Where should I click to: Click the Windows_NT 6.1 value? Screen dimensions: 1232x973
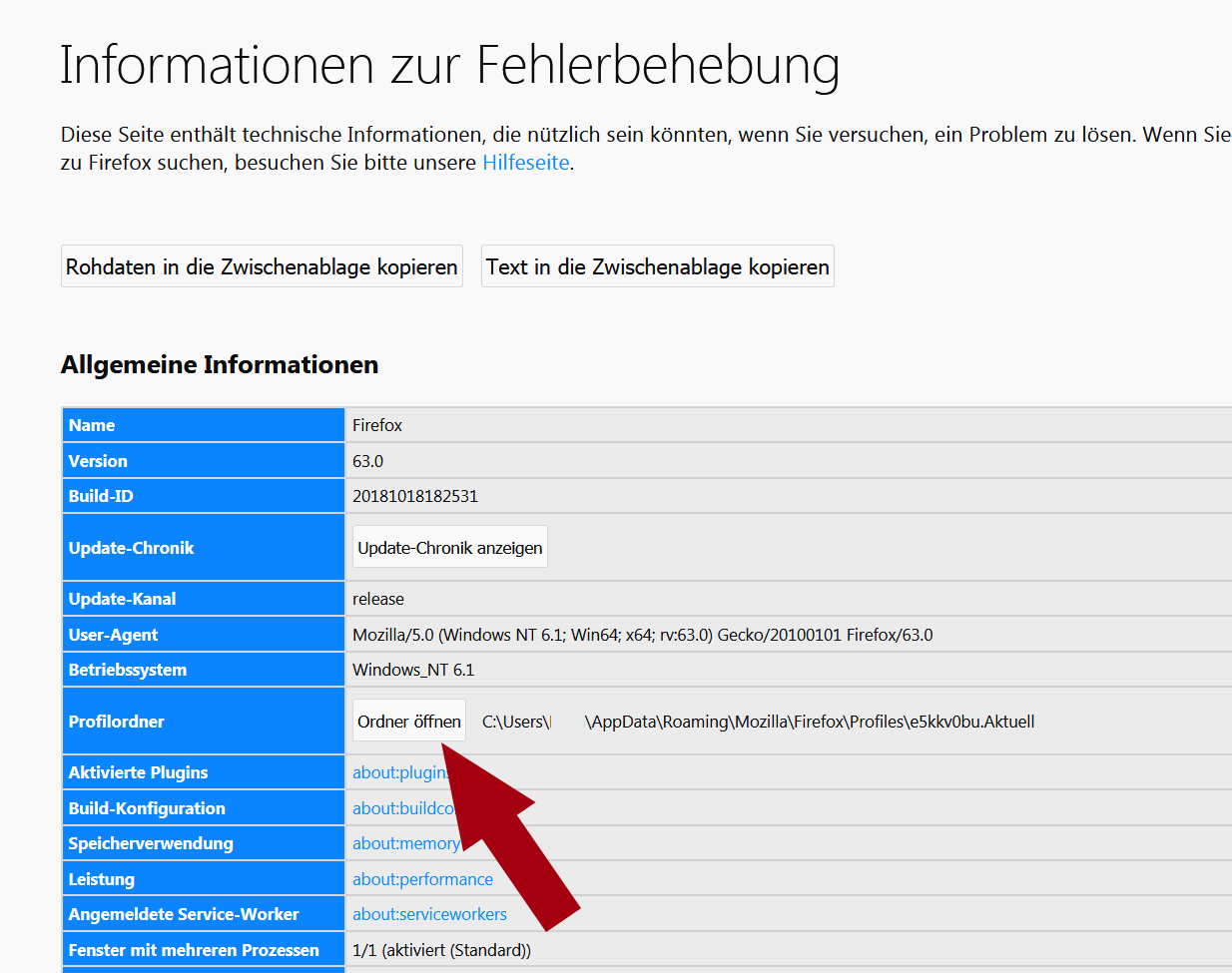413,670
